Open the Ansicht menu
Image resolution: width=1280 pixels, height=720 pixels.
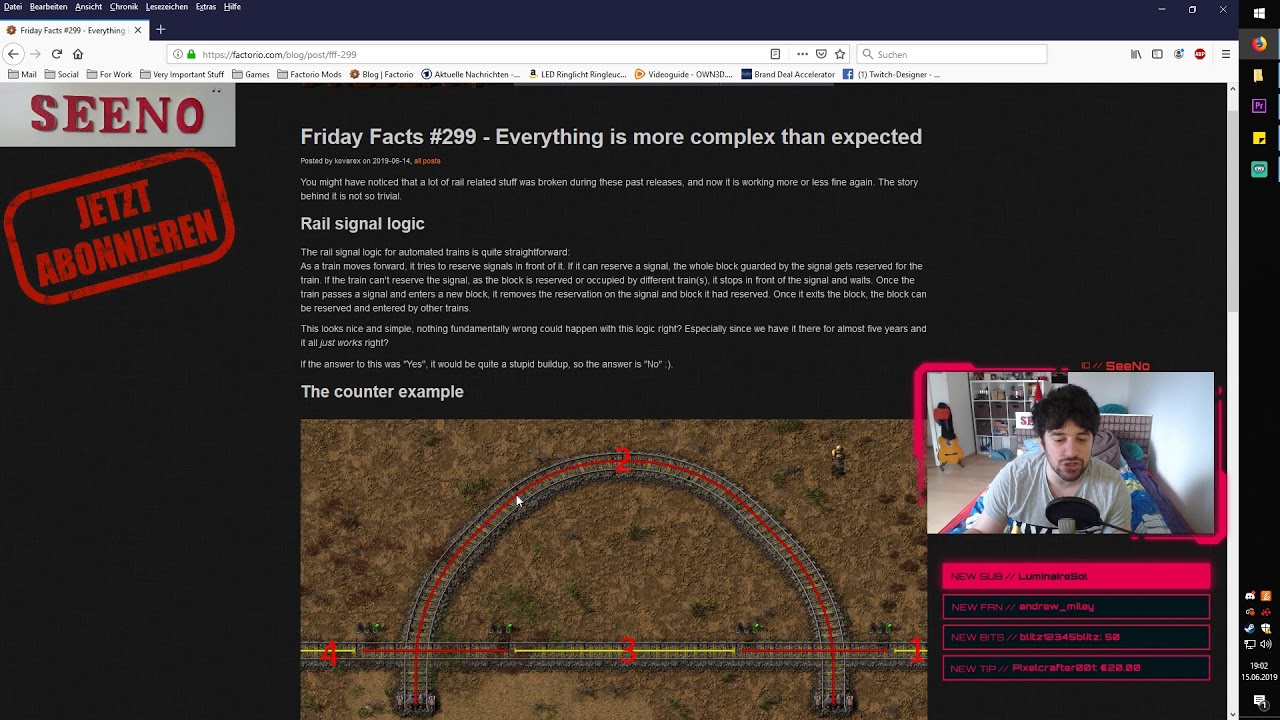(88, 7)
